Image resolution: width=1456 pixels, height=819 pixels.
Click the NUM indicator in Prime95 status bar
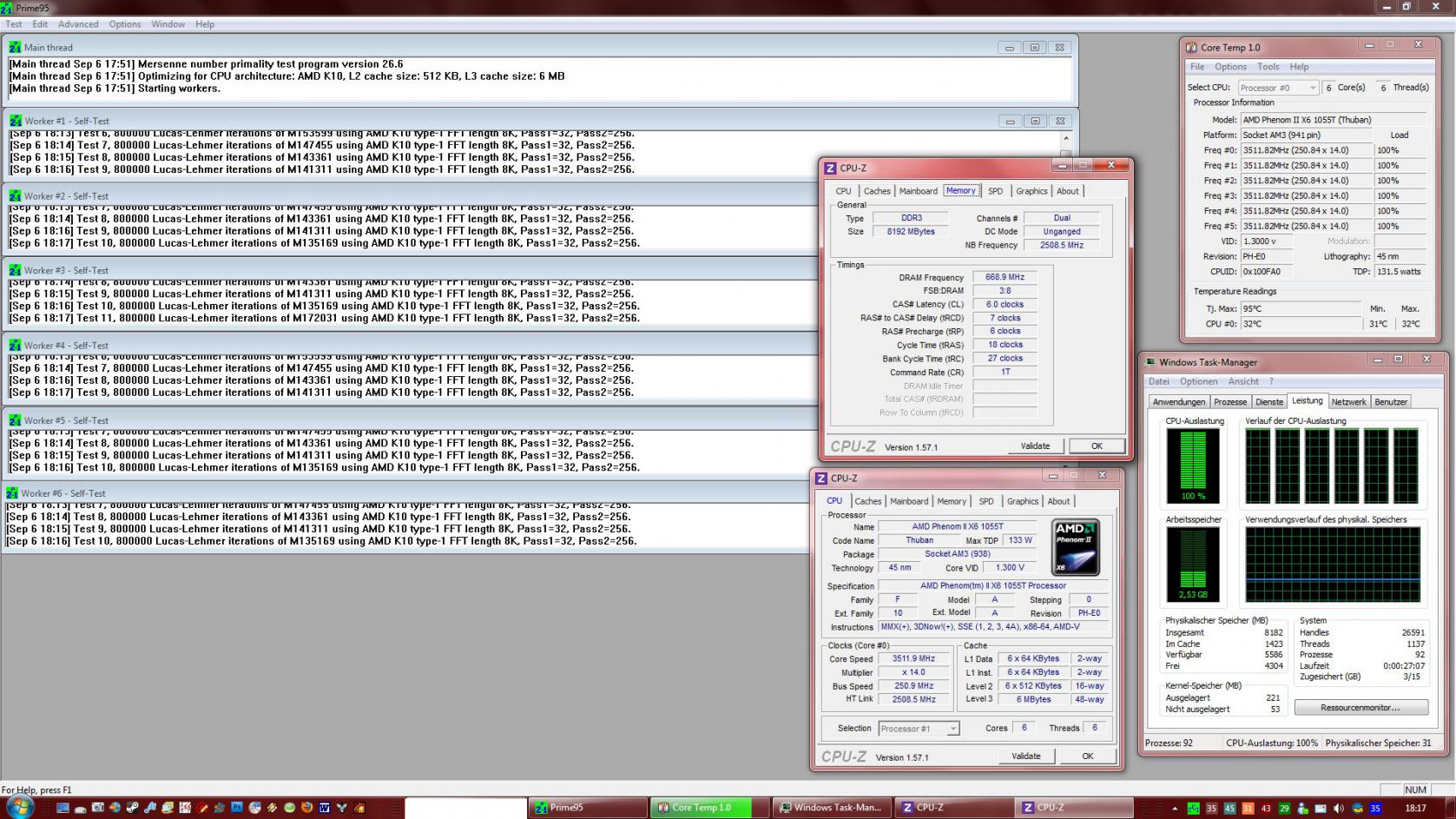coord(1415,790)
